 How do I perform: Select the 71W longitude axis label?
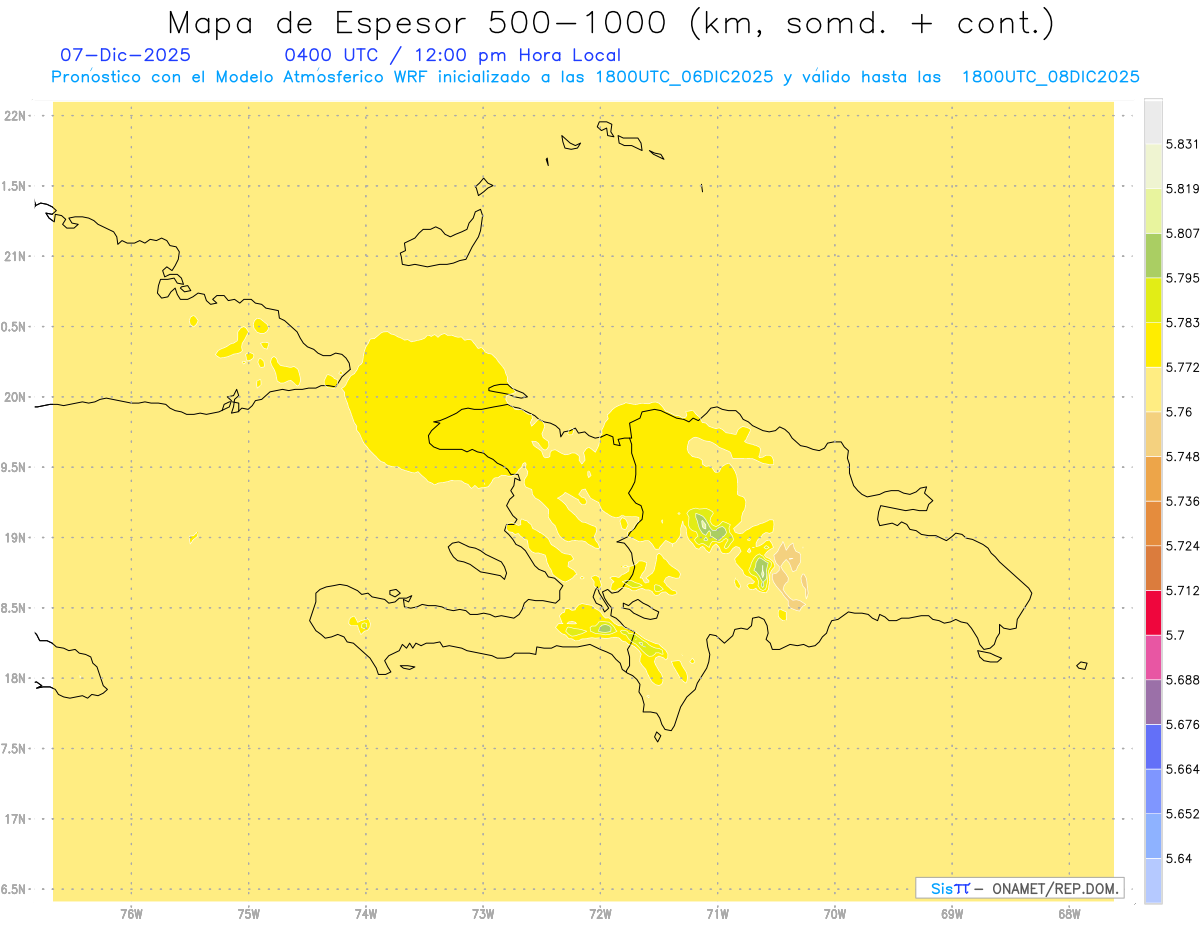[x=717, y=914]
